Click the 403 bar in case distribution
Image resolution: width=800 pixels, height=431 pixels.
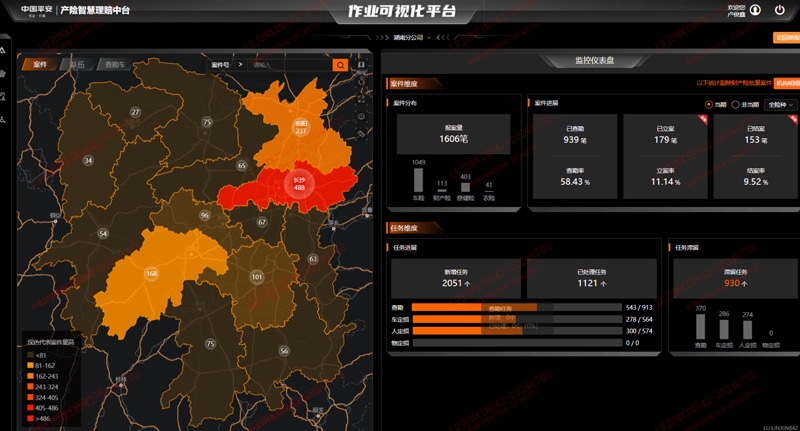point(465,187)
